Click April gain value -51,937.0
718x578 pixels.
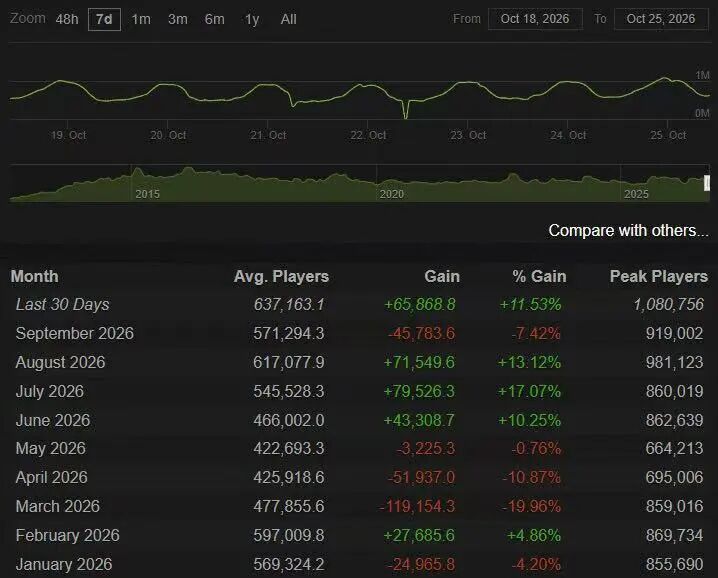422,478
